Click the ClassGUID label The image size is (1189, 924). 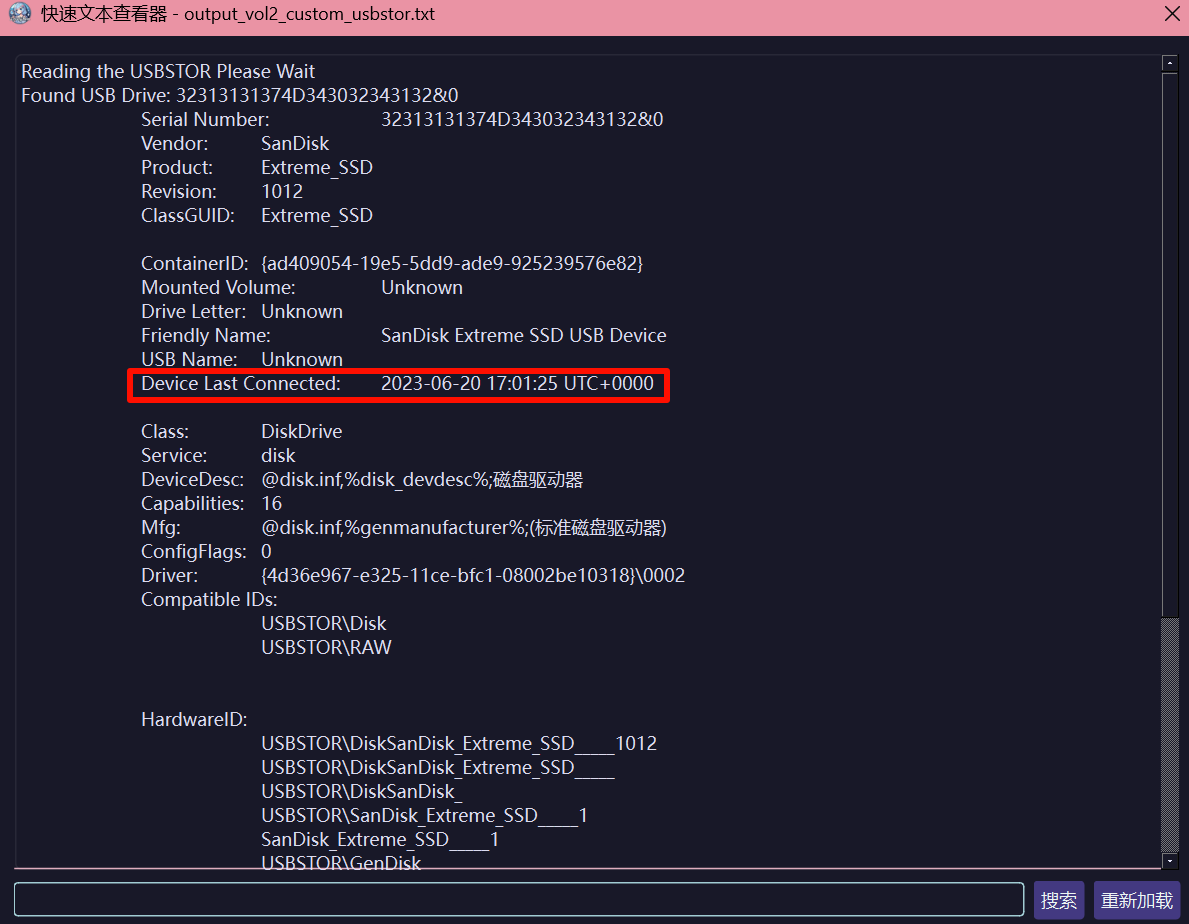[x=188, y=216]
